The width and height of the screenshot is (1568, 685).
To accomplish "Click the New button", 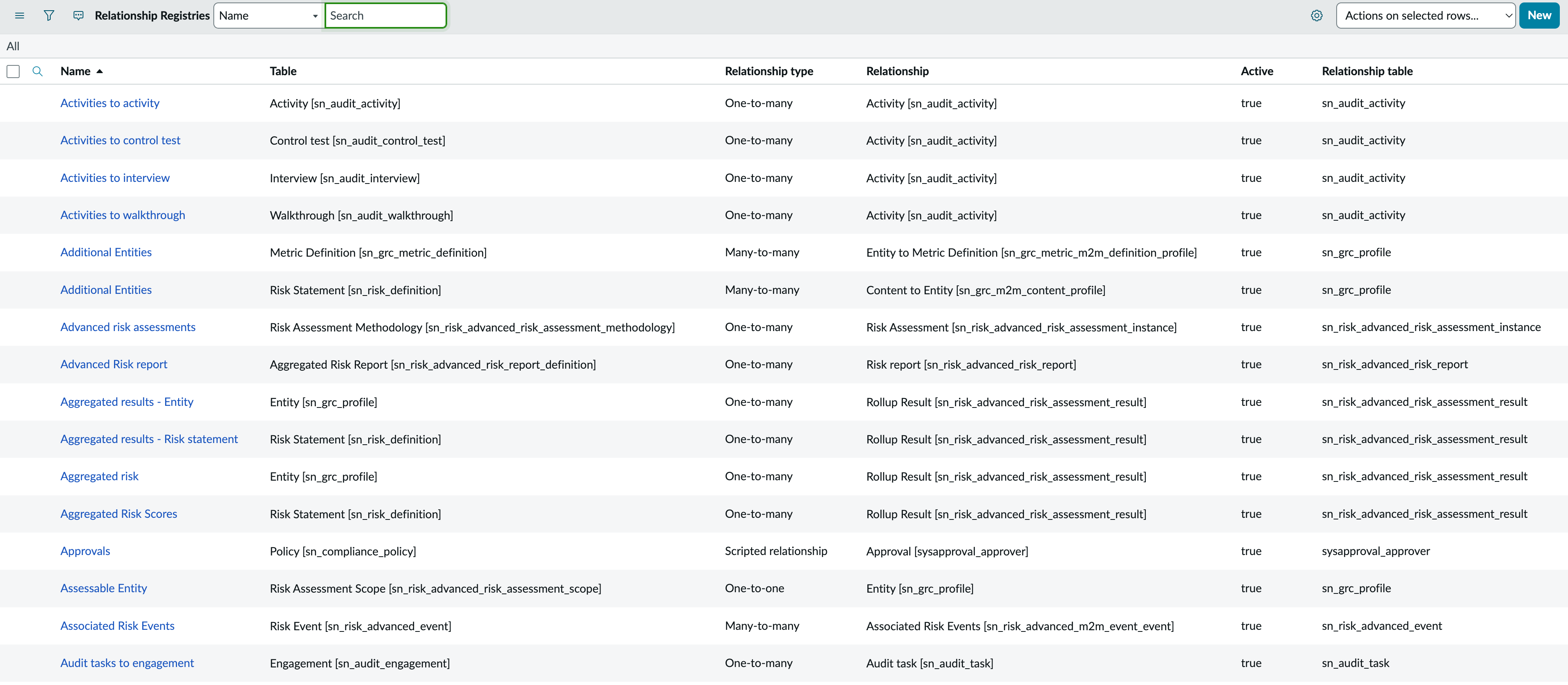I will pyautogui.click(x=1539, y=16).
